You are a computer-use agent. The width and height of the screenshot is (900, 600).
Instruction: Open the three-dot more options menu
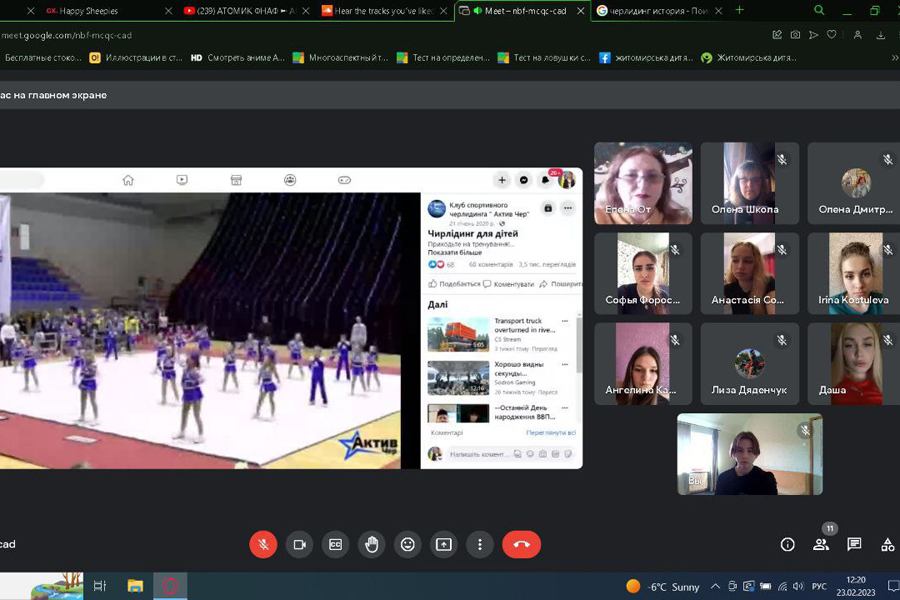[479, 544]
